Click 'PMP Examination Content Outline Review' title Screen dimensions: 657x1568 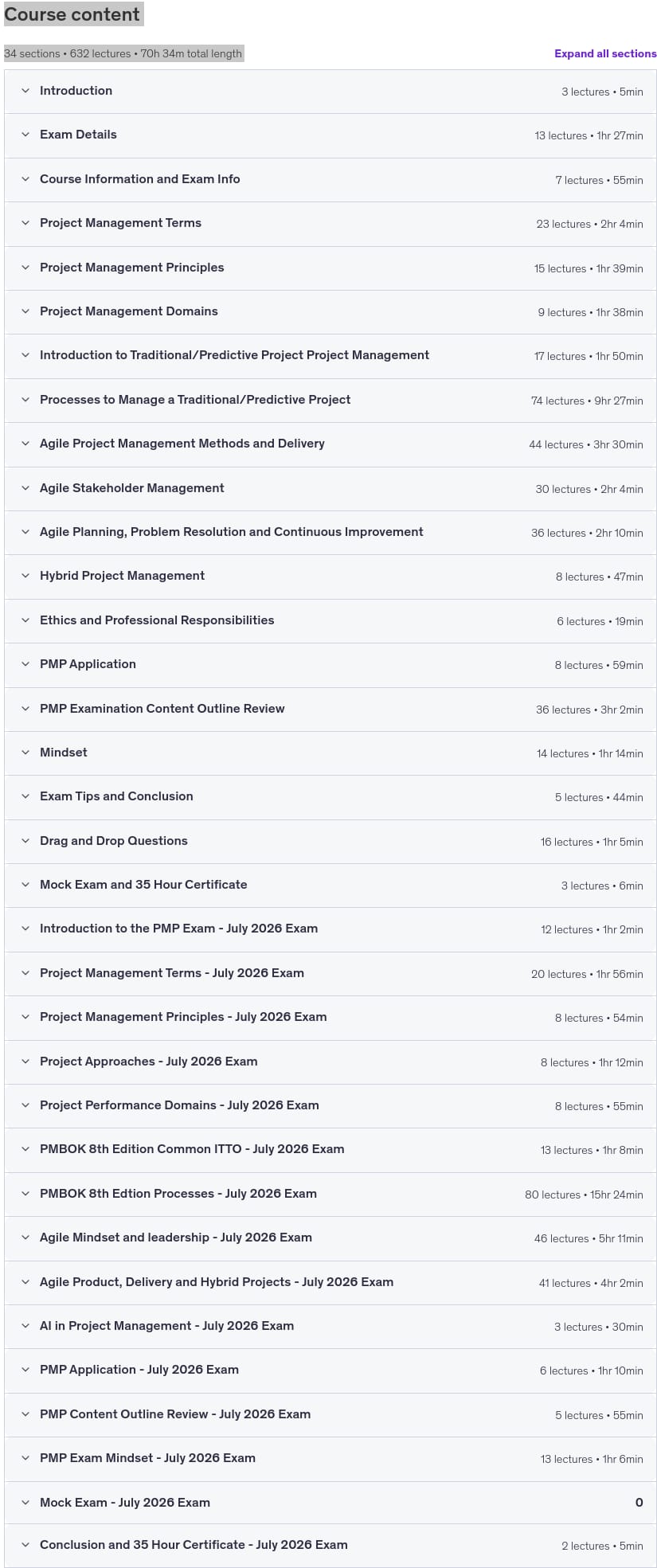[162, 709]
